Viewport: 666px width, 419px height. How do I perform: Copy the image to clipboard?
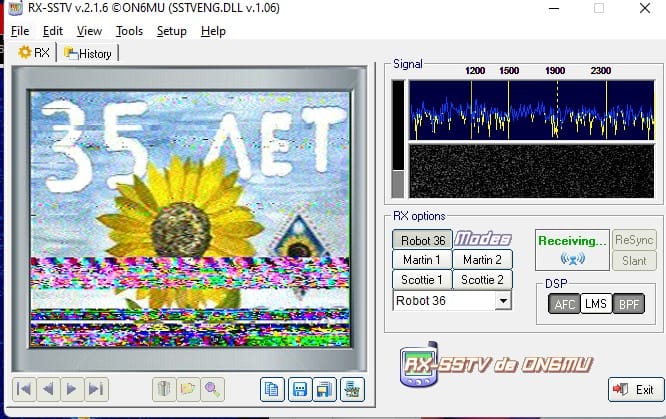tap(272, 389)
